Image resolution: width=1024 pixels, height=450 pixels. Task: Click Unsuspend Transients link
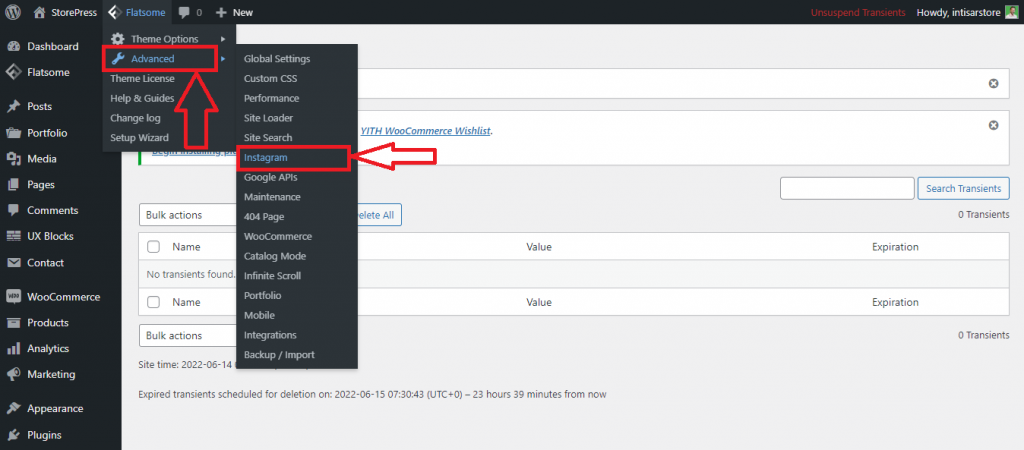point(858,12)
